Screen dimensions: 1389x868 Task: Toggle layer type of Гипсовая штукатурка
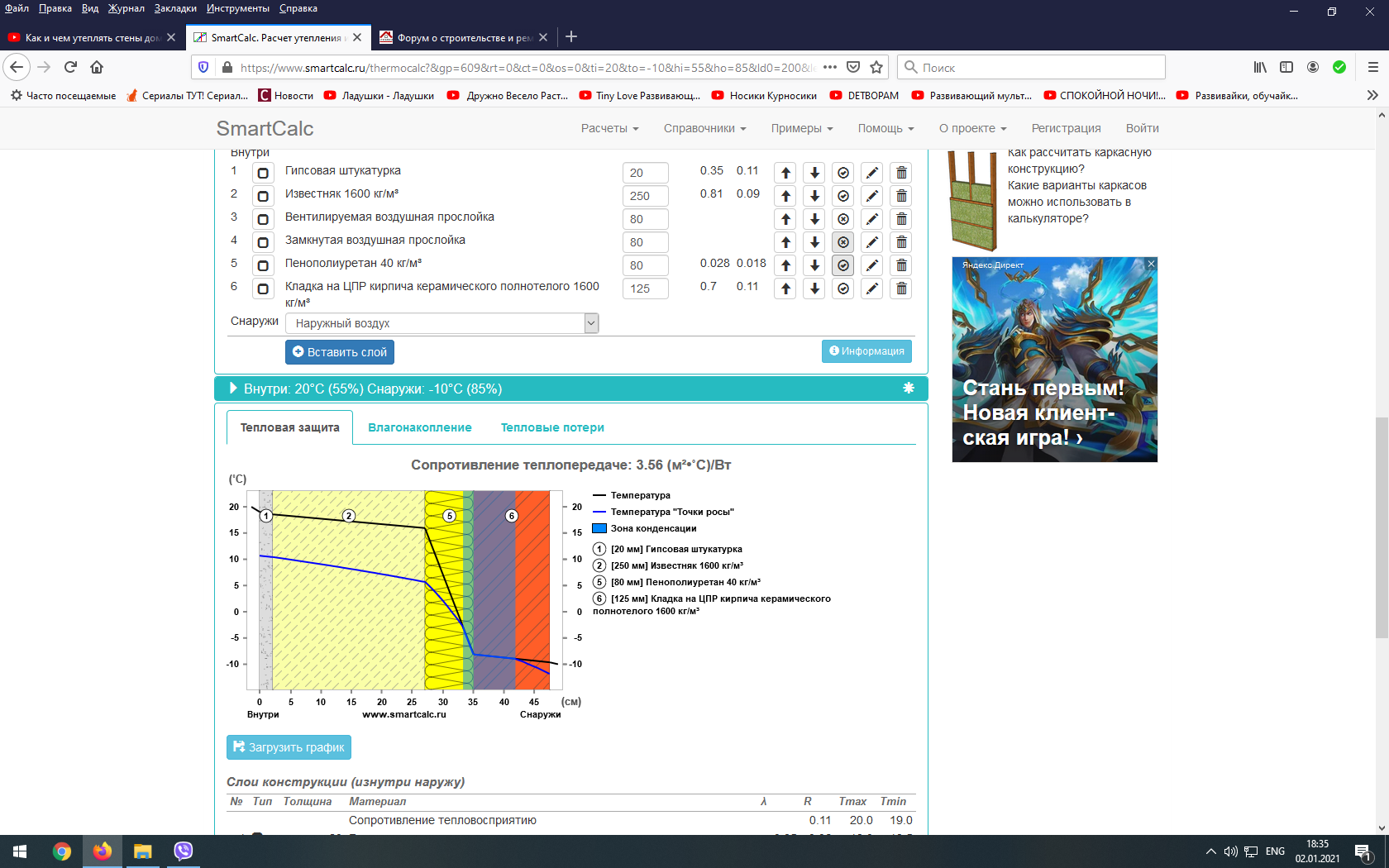pos(263,173)
